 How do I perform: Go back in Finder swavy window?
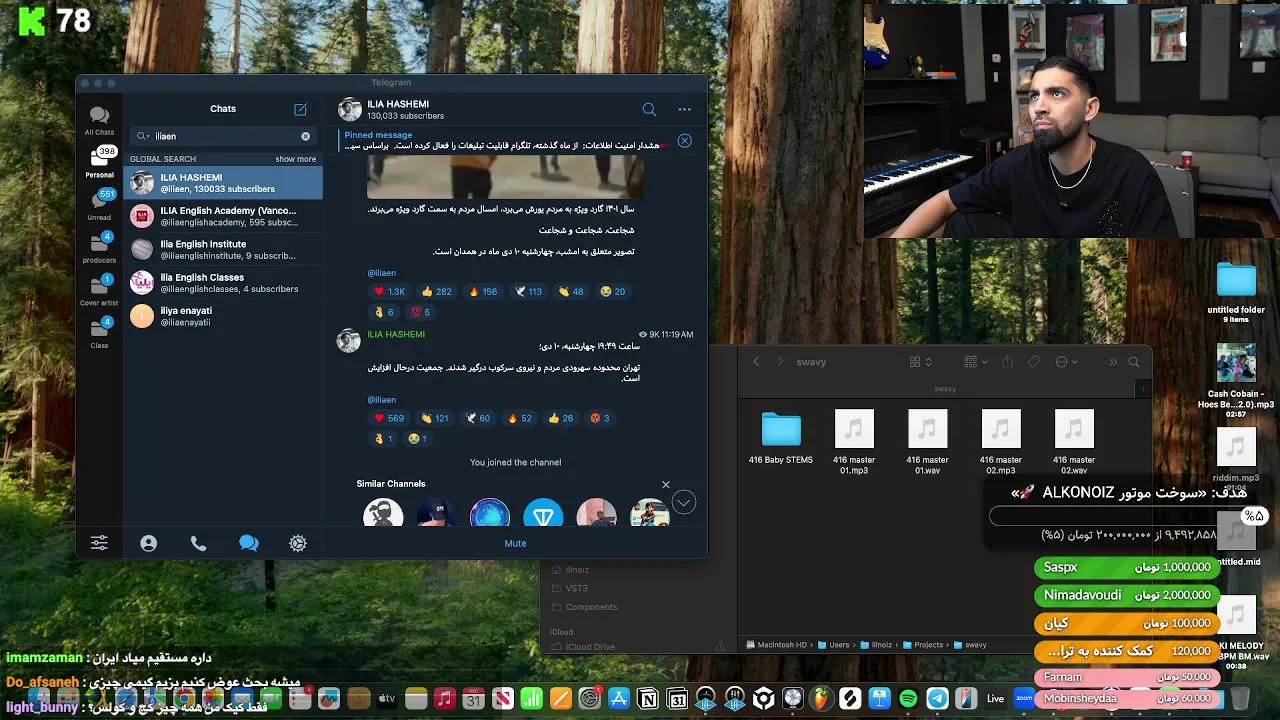(756, 362)
